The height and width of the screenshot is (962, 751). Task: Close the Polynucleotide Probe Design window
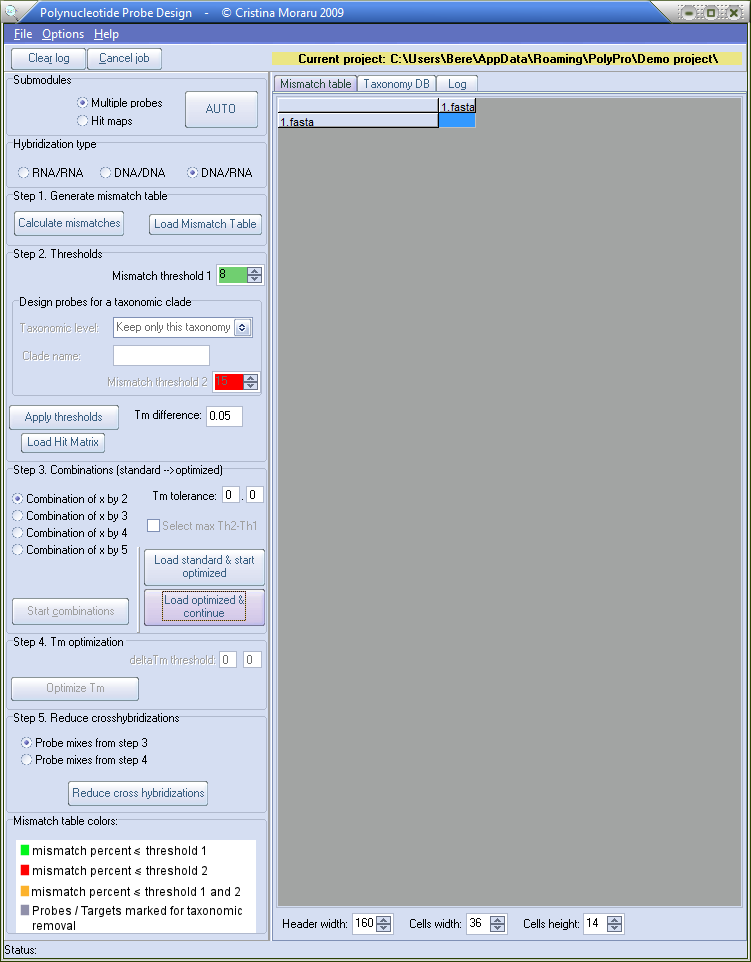pyautogui.click(x=732, y=12)
